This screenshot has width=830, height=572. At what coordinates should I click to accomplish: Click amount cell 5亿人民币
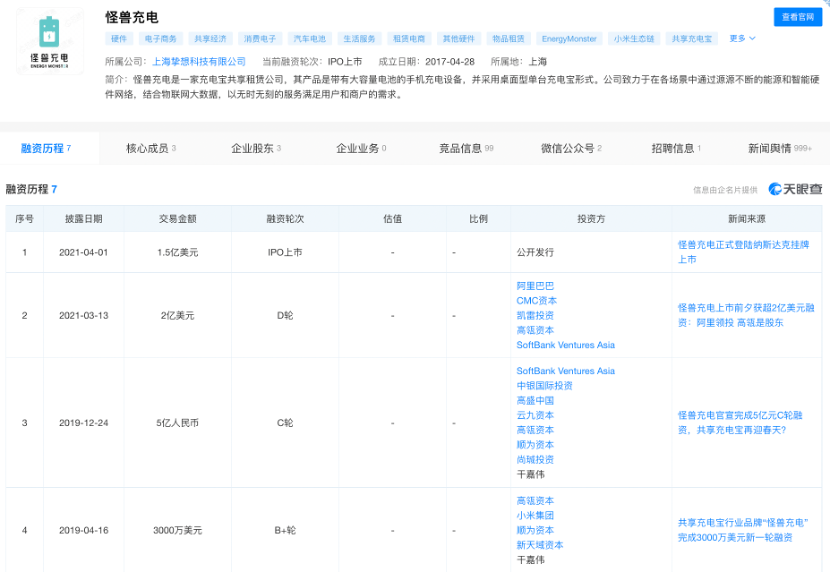[x=178, y=423]
